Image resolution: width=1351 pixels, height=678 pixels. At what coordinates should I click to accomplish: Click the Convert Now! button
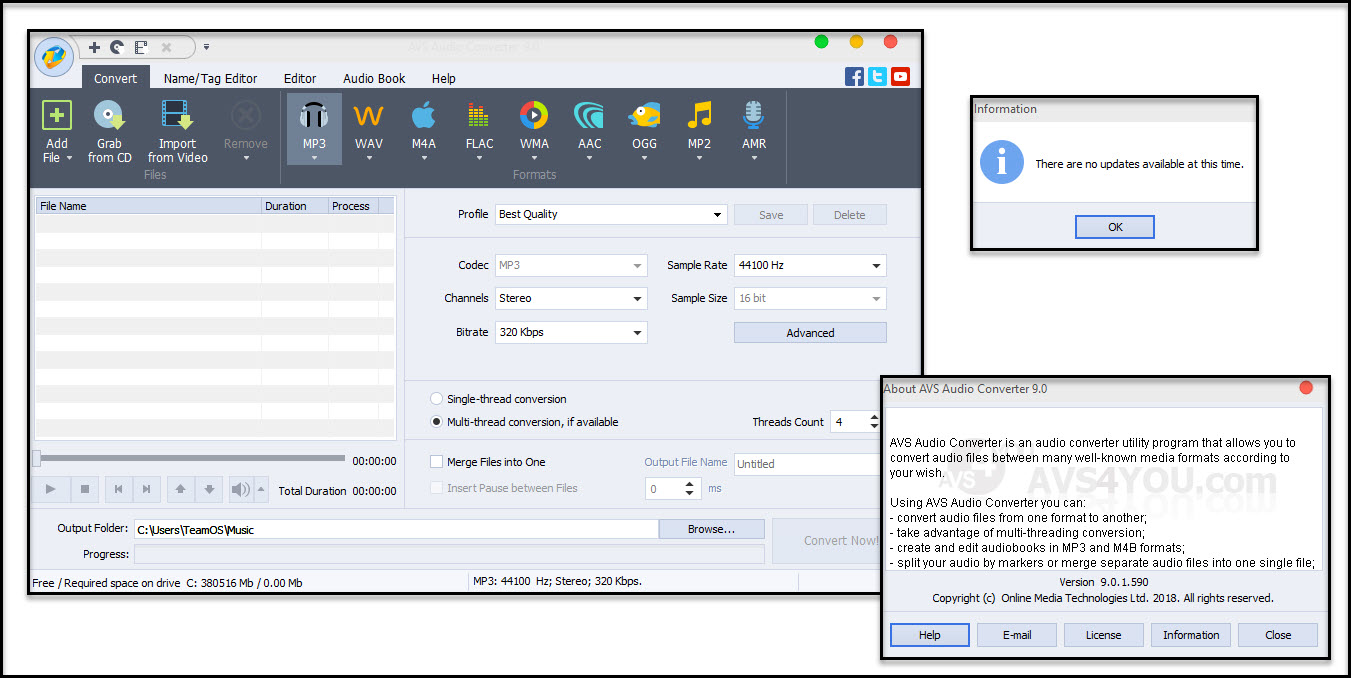point(827,541)
